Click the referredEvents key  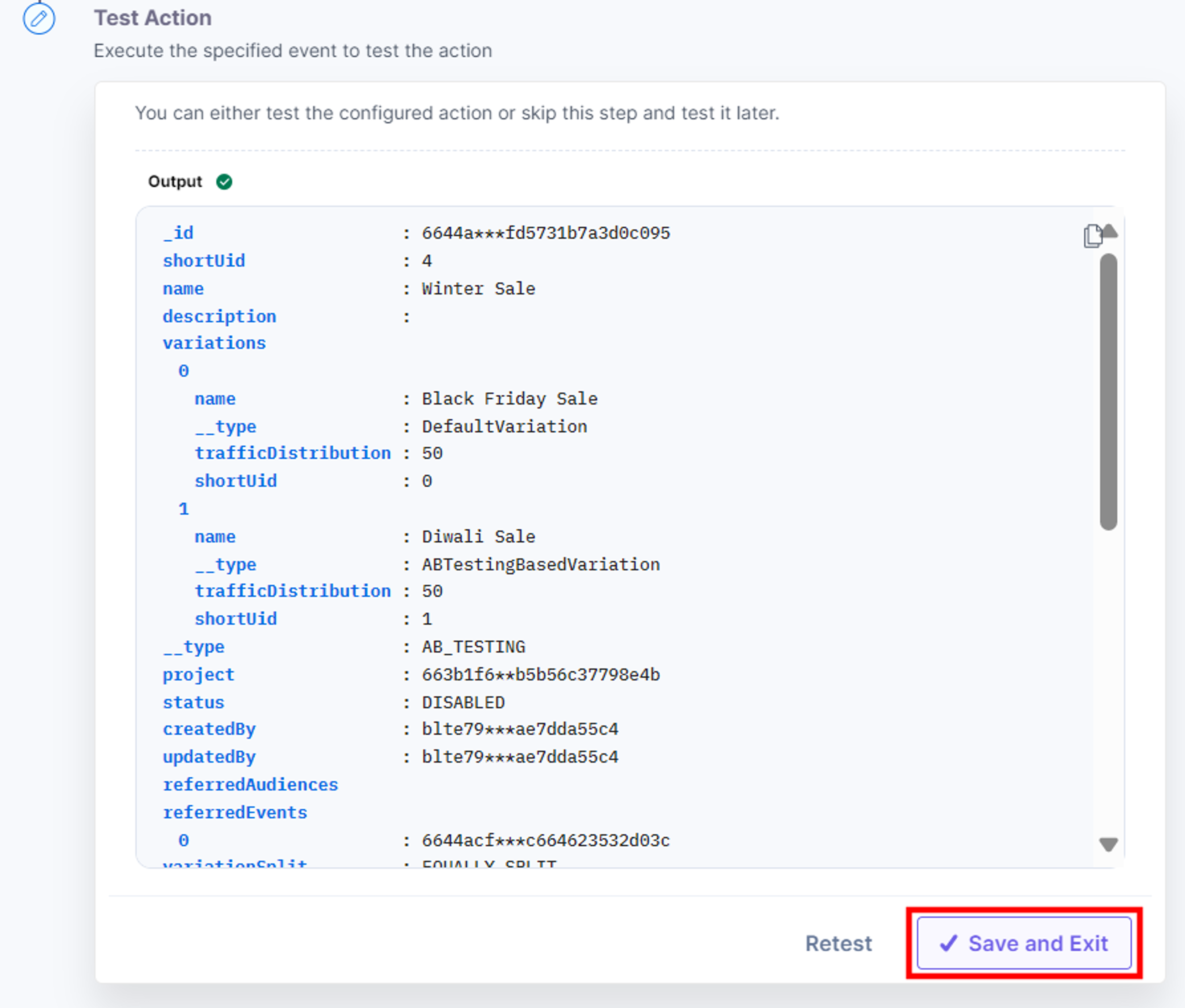235,812
